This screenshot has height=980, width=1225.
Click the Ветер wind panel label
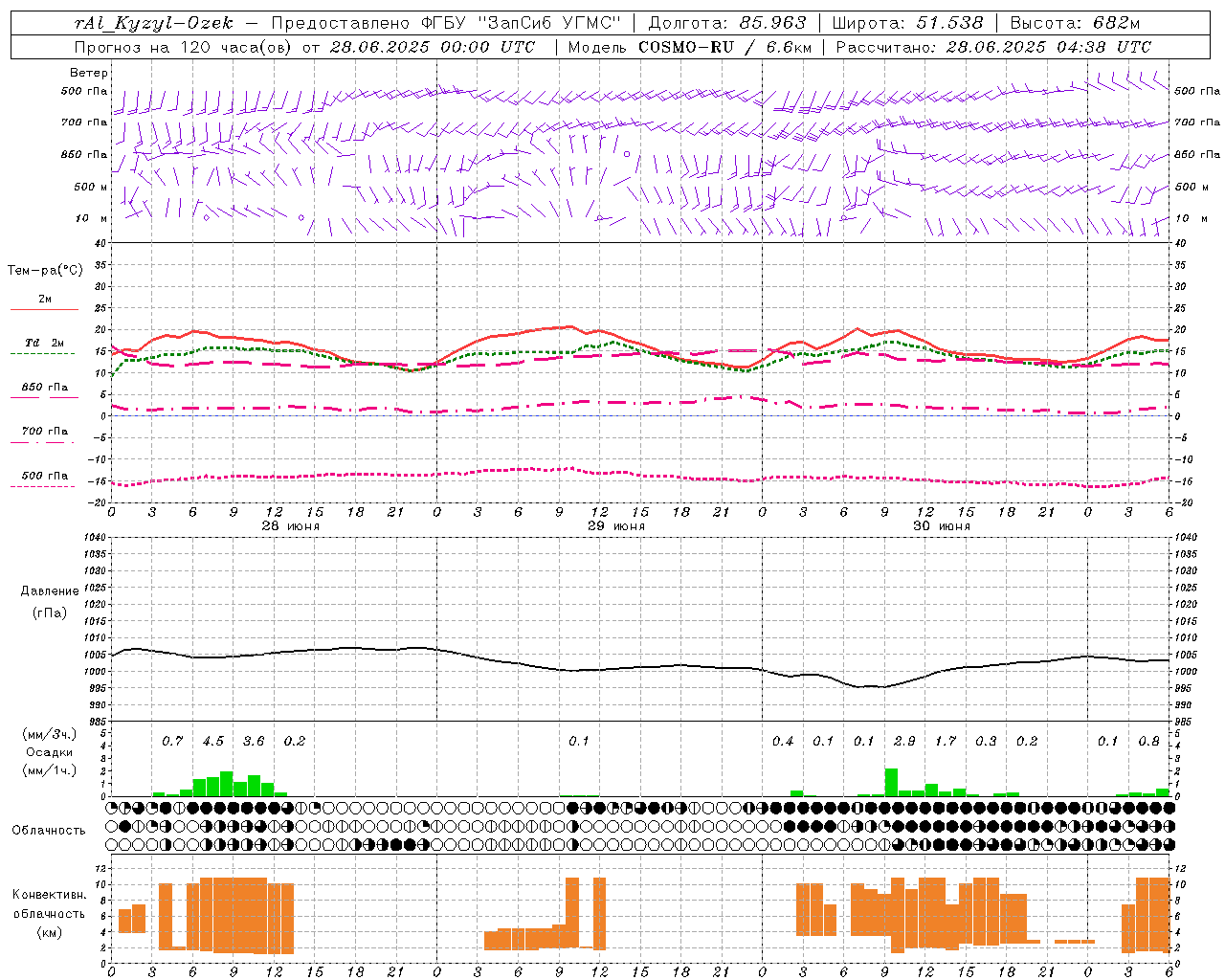pos(89,73)
